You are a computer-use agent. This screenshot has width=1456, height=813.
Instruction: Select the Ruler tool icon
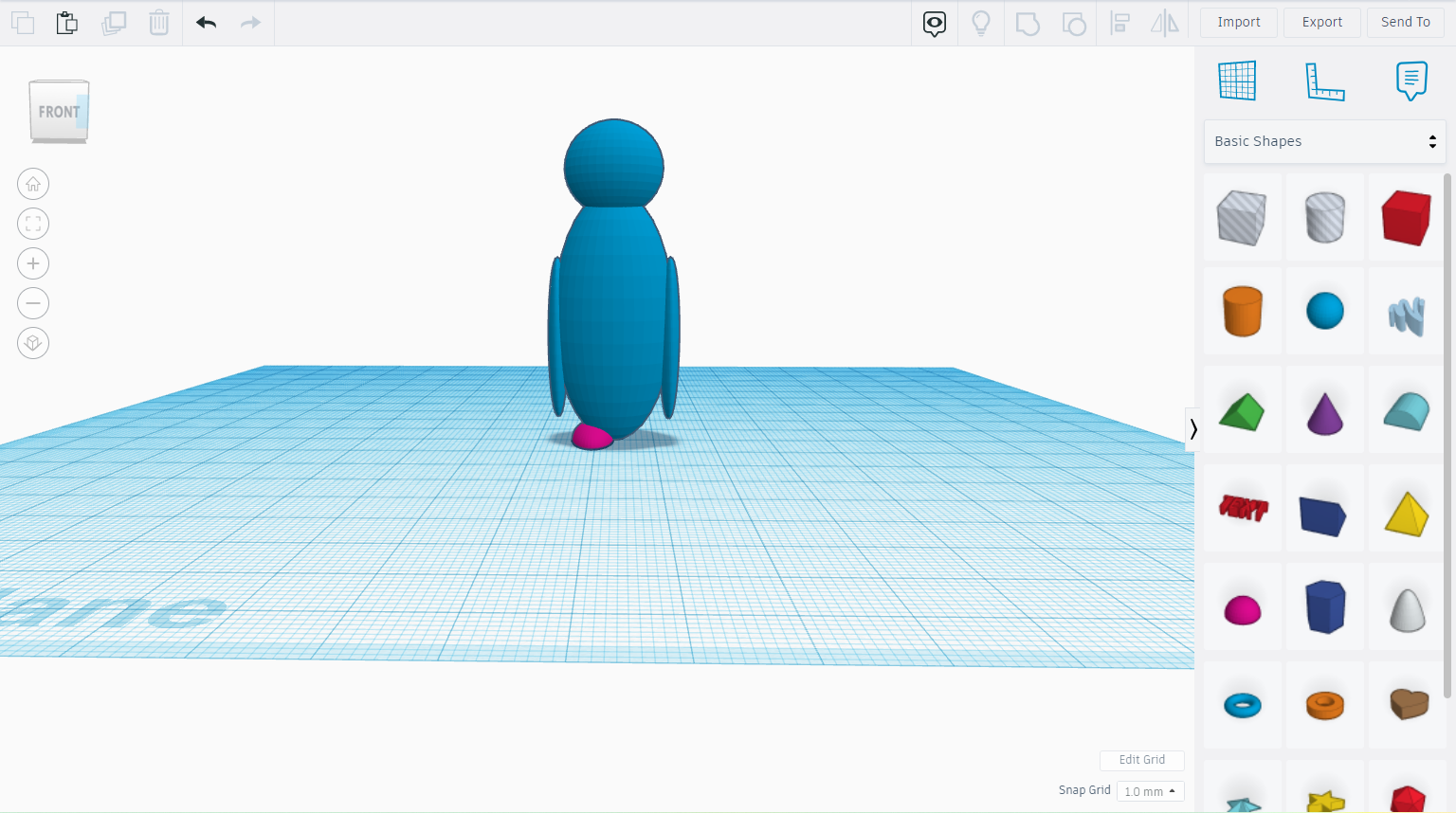(x=1324, y=82)
